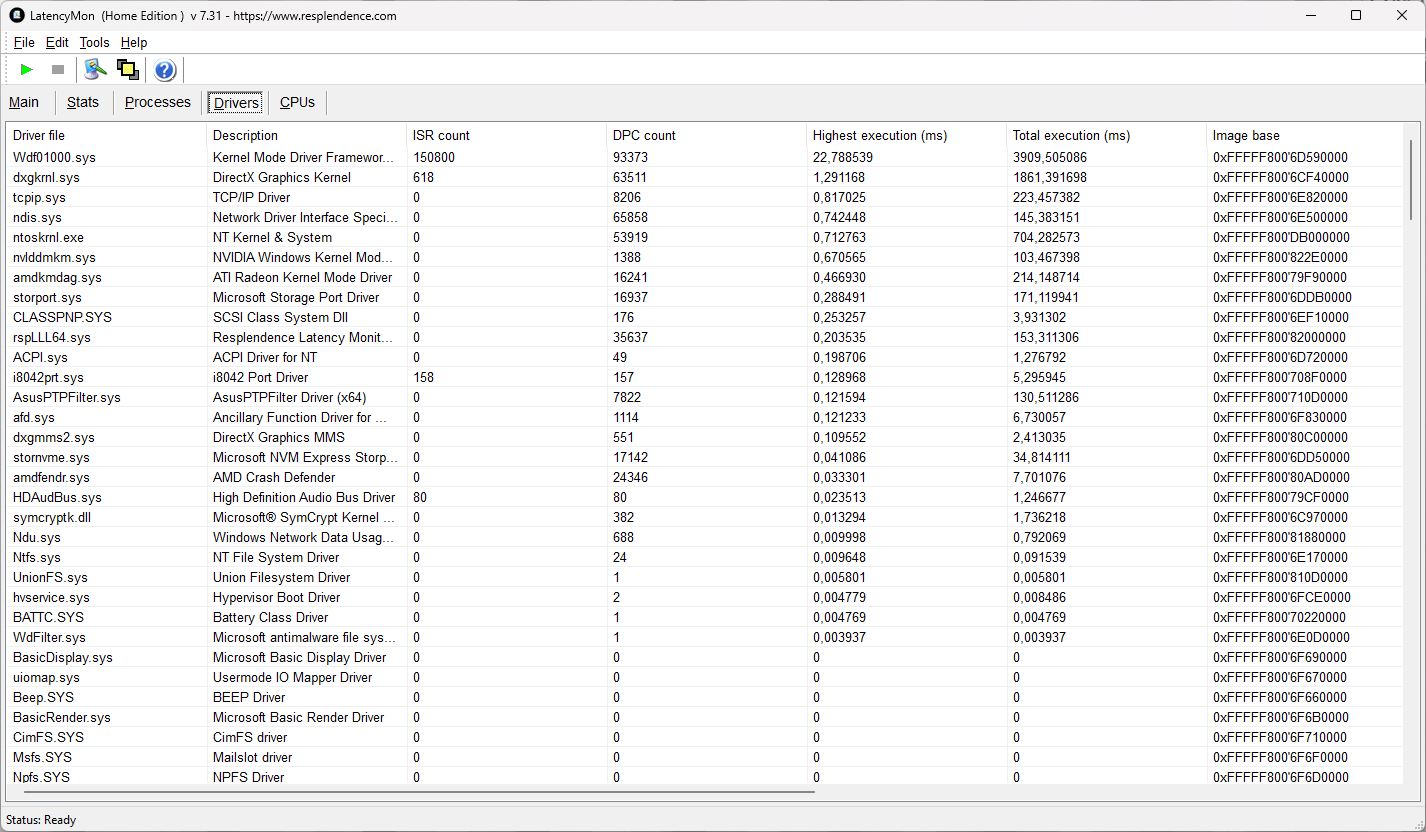Click the LatencyMon app icon in title bar
This screenshot has height=832, width=1426.
click(16, 15)
